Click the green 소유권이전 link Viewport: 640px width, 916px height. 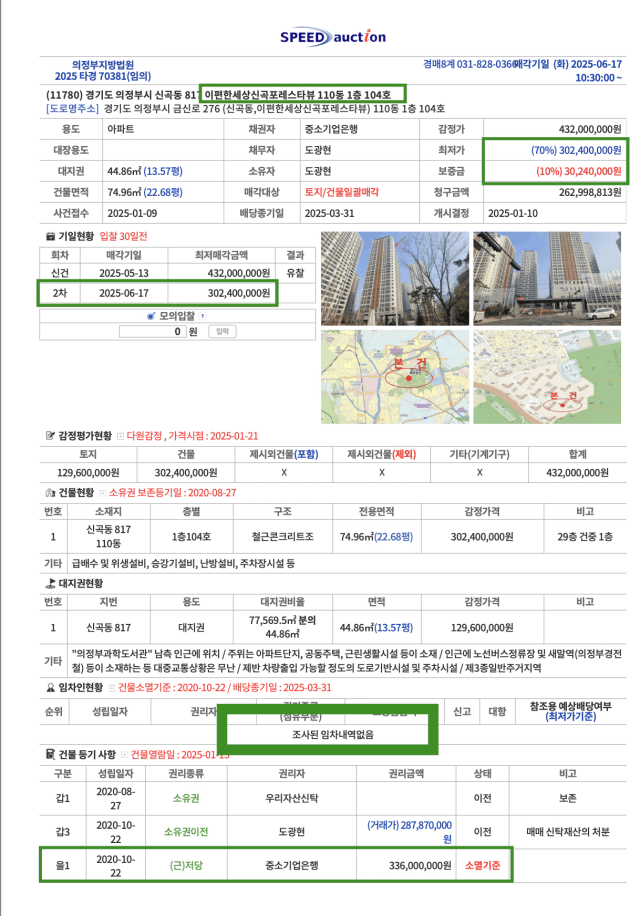[x=186, y=831]
